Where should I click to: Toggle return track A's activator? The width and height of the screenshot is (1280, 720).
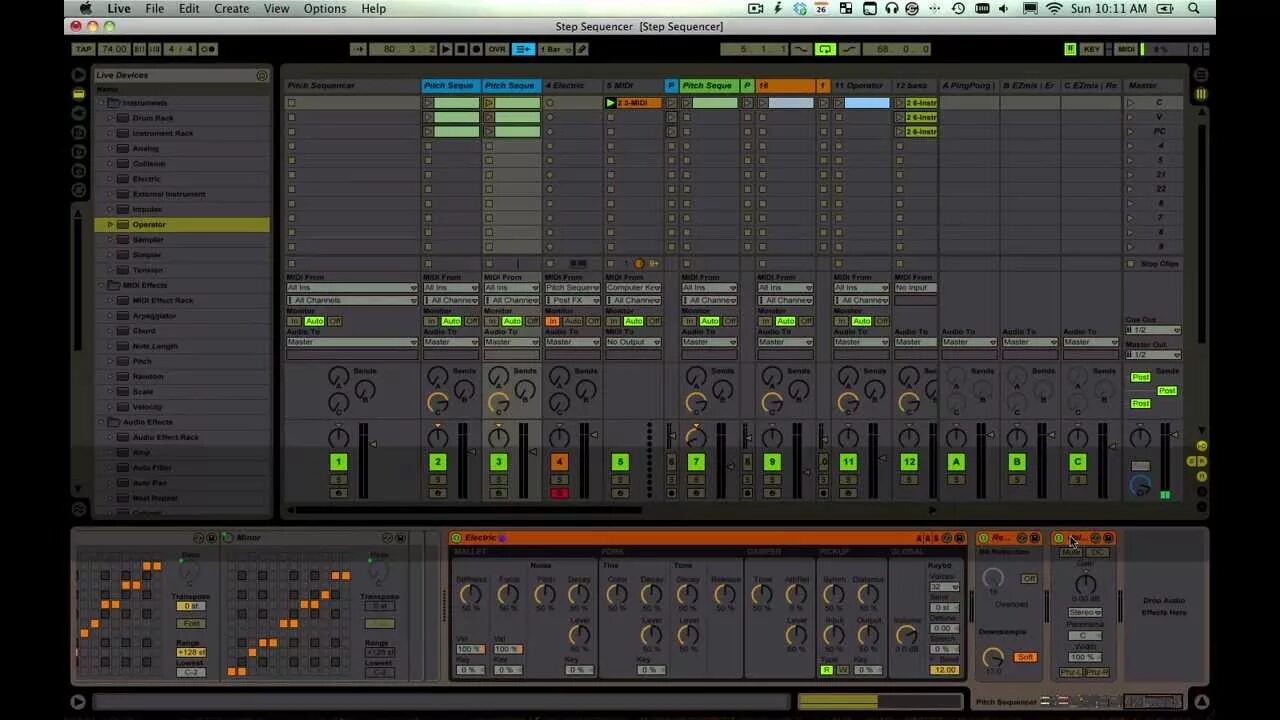pyautogui.click(x=956, y=462)
